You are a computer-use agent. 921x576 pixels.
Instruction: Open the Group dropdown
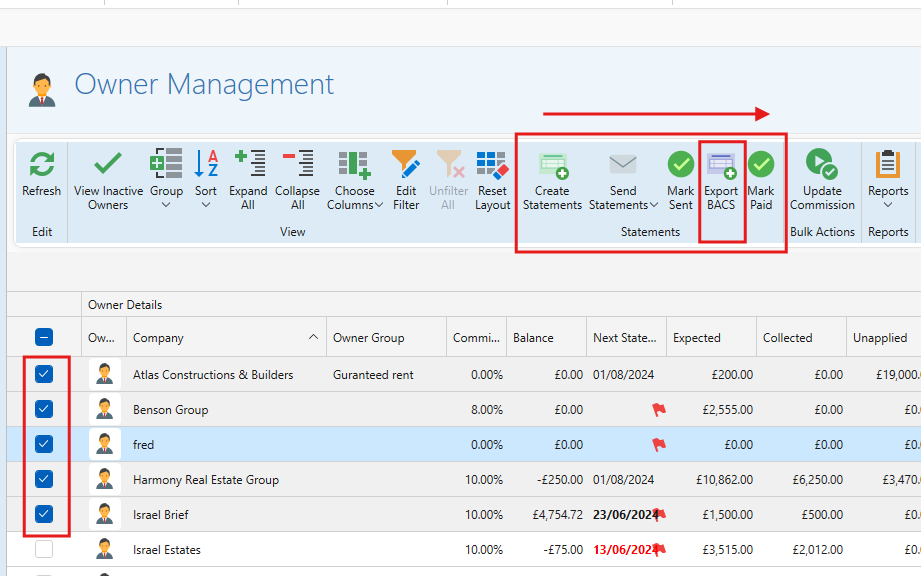coord(166,205)
